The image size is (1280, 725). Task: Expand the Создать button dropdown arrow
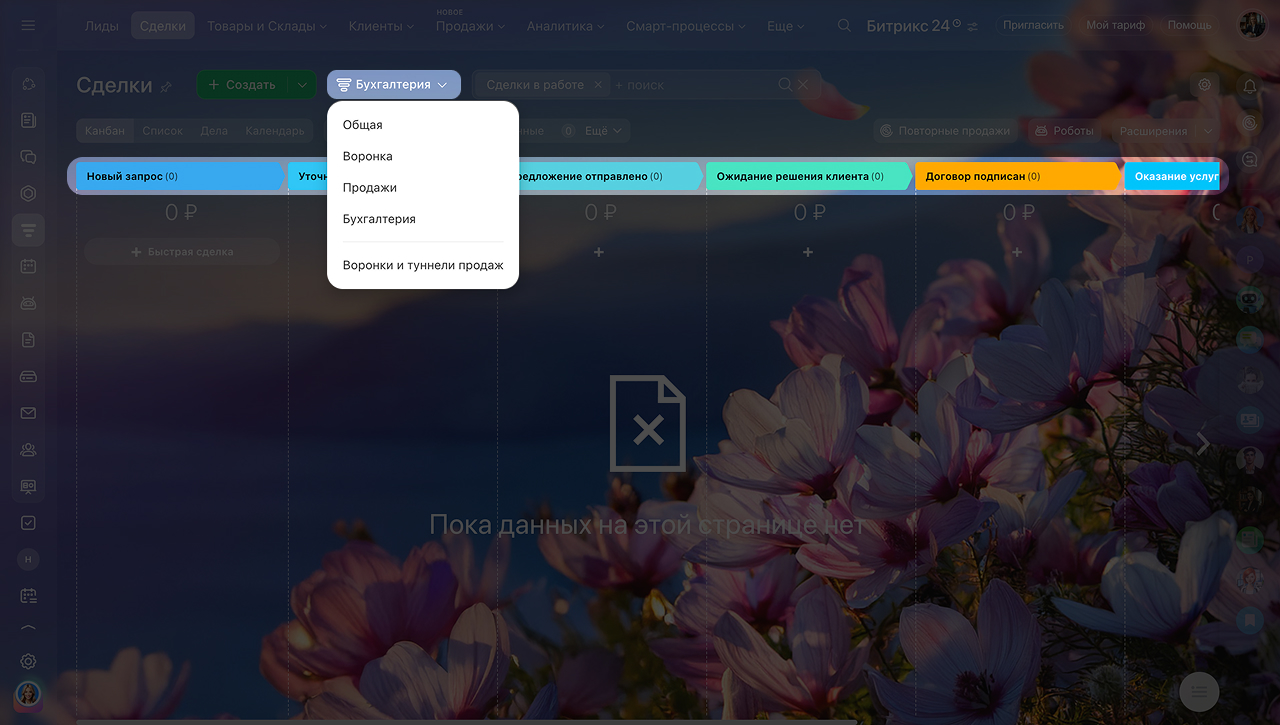click(302, 85)
